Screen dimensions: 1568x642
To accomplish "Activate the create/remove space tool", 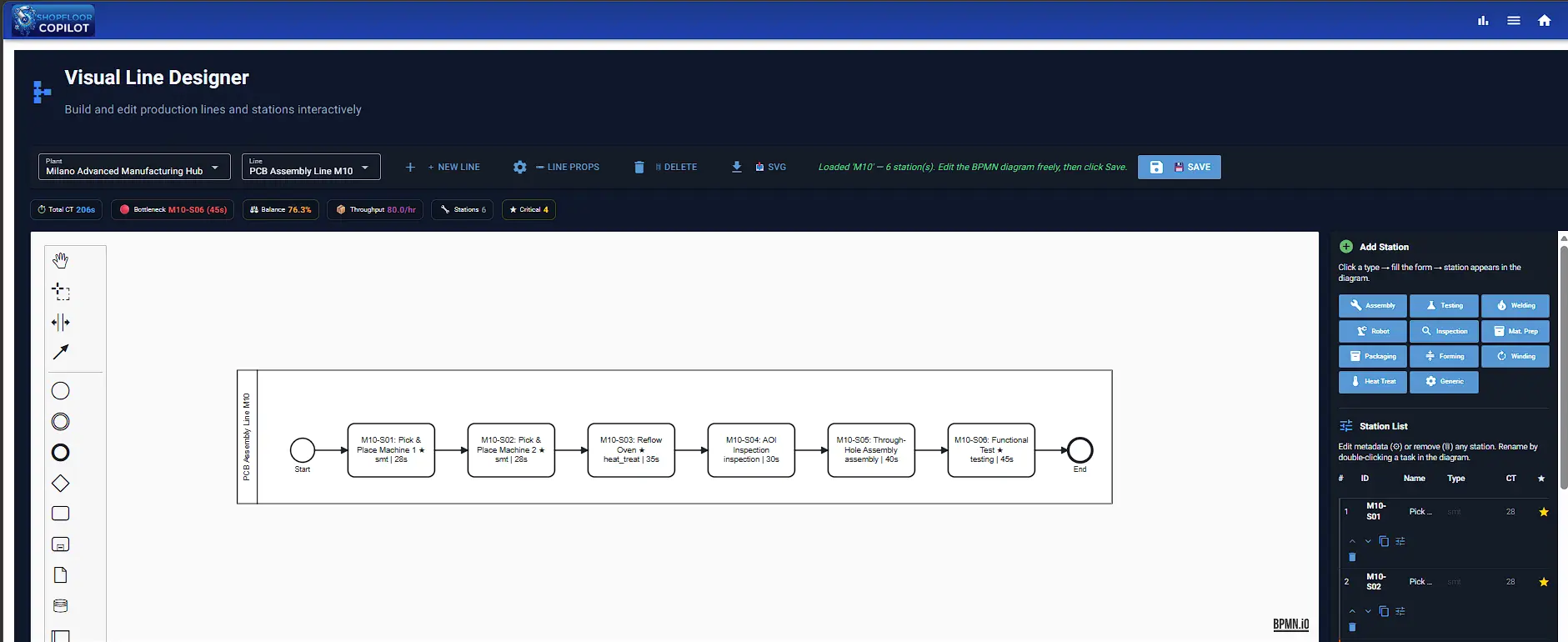I will [61, 322].
